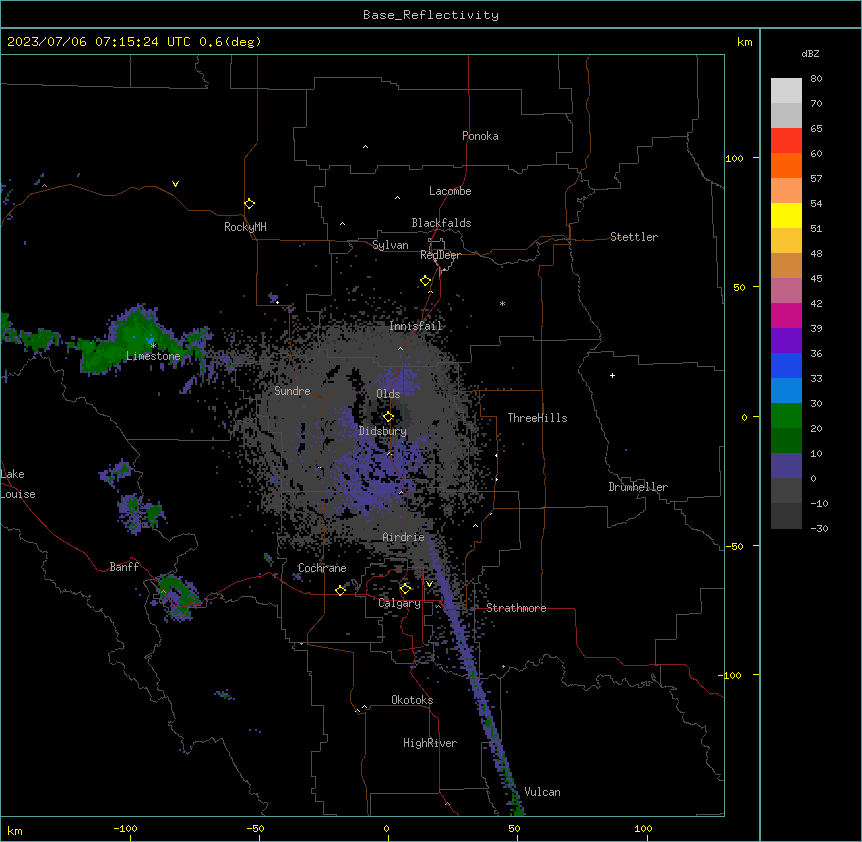Click the dBZ legend unit label

pos(810,53)
